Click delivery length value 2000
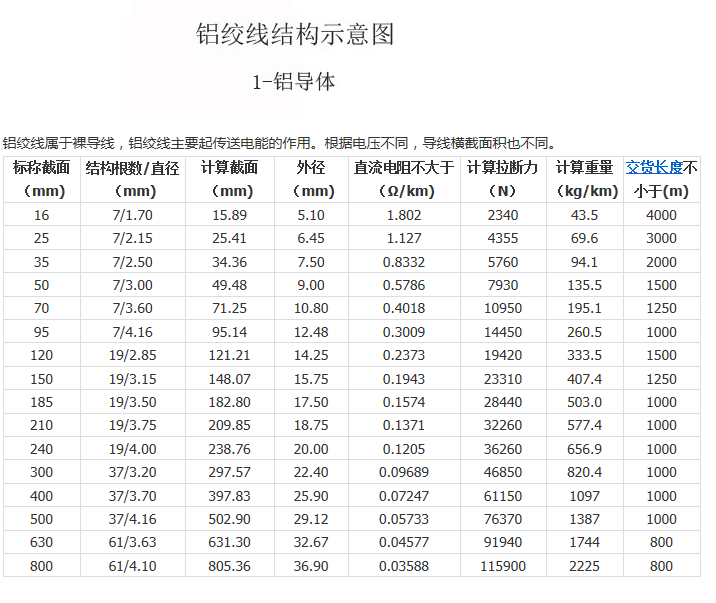Image resolution: width=716 pixels, height=603 pixels. point(661,262)
